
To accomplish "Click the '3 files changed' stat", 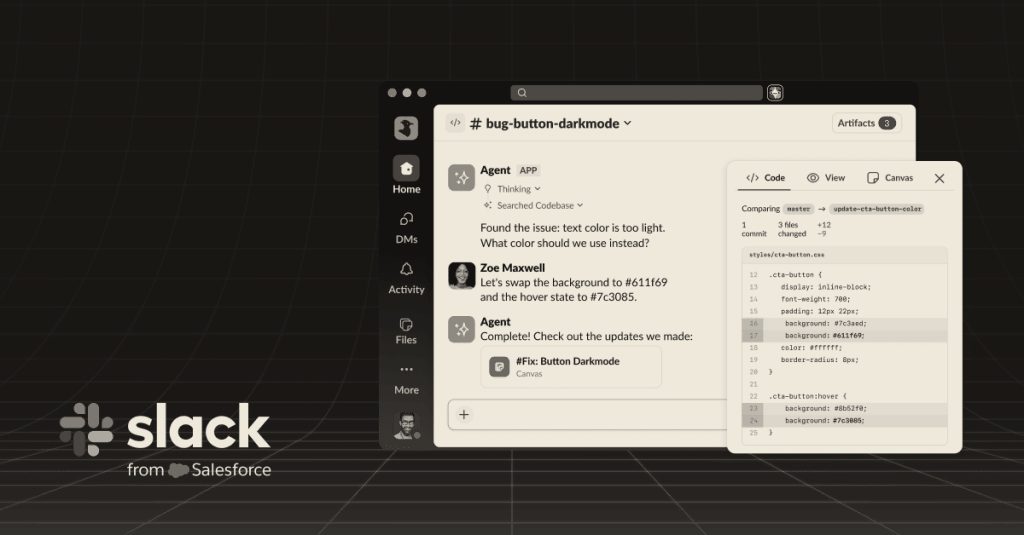I will click(792, 229).
